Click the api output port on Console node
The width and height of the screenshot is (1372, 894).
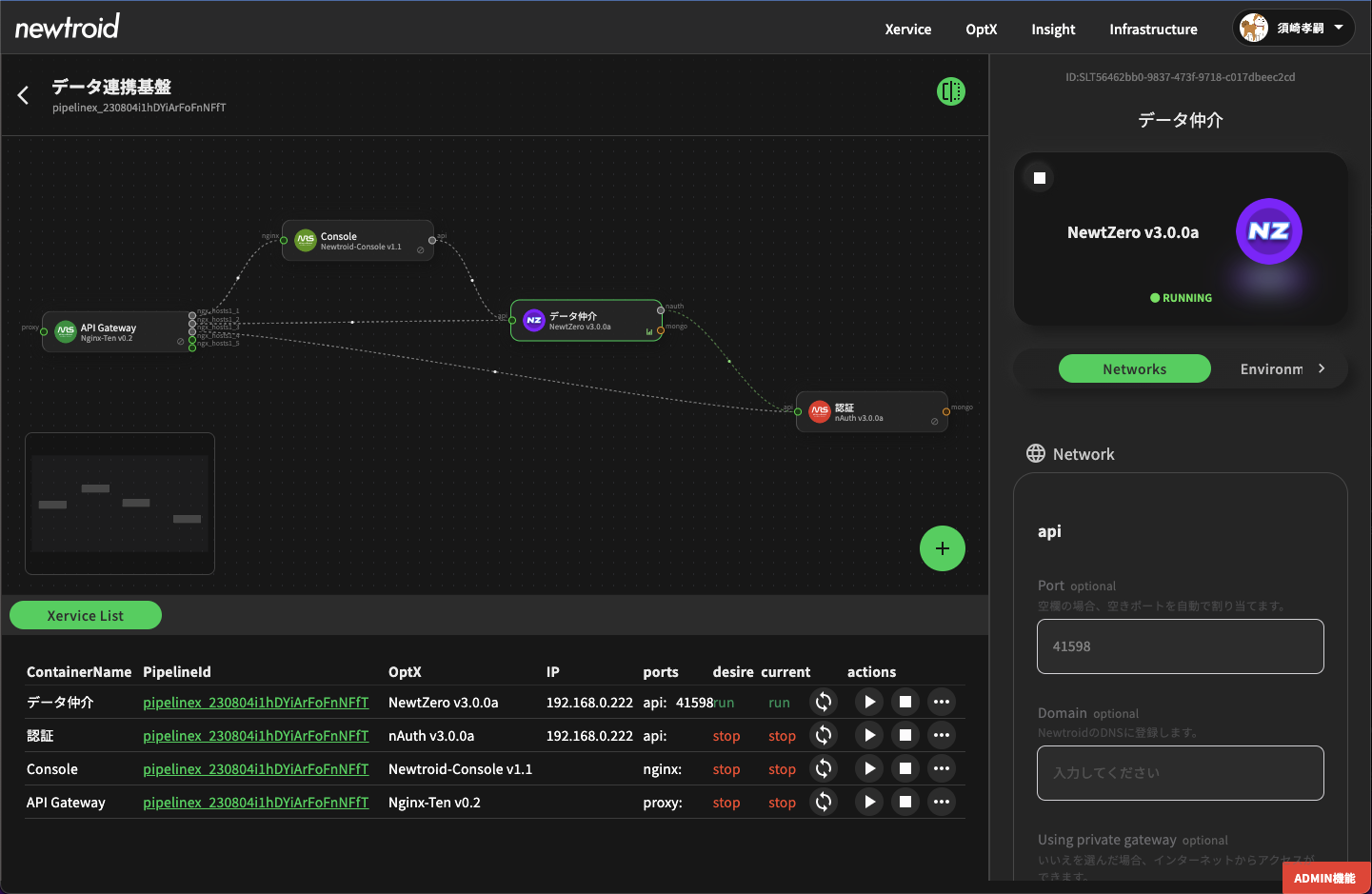point(432,241)
